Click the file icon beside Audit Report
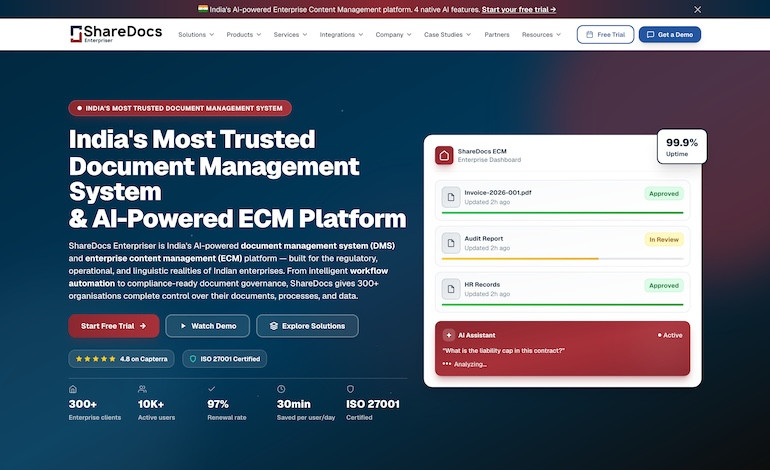Image resolution: width=770 pixels, height=470 pixels. tap(451, 243)
